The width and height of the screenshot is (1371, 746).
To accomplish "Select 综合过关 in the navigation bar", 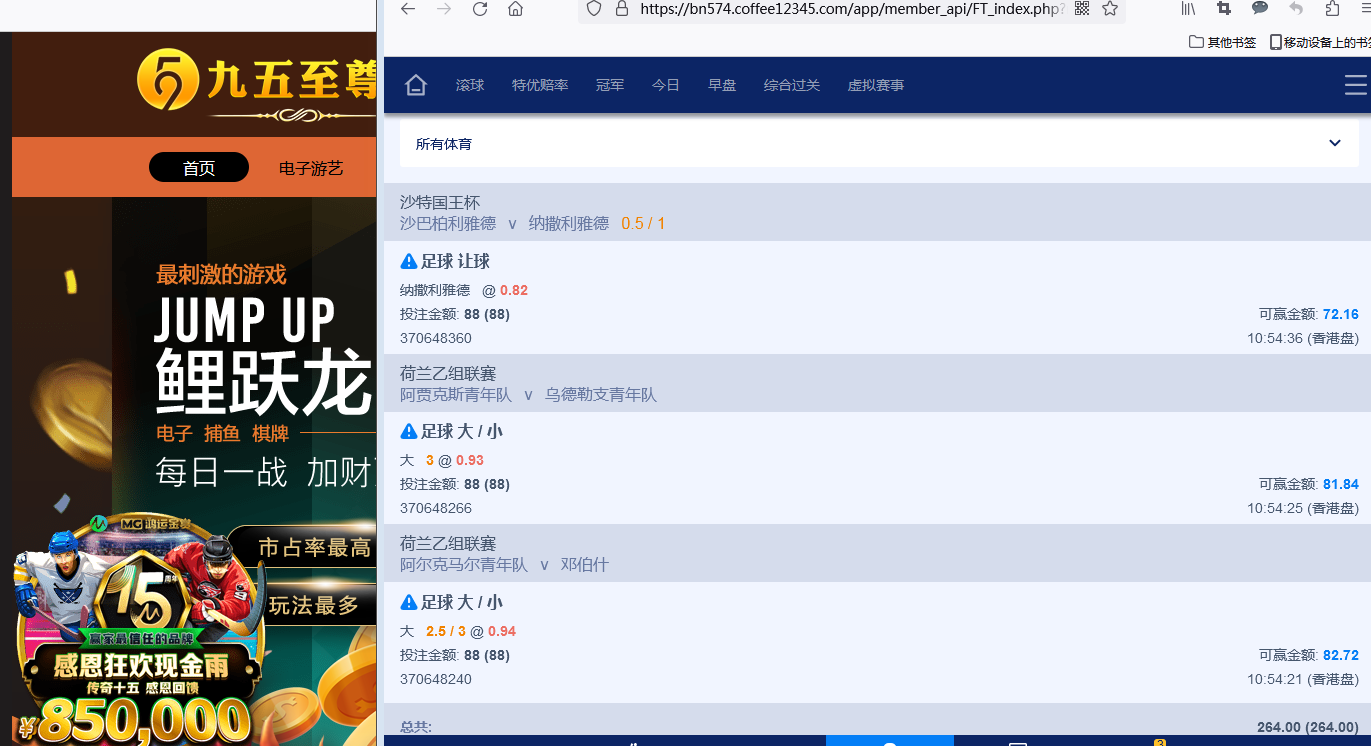I will coord(792,85).
